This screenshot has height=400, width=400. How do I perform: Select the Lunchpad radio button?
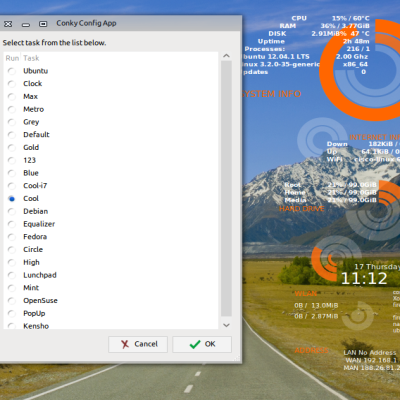(12, 275)
